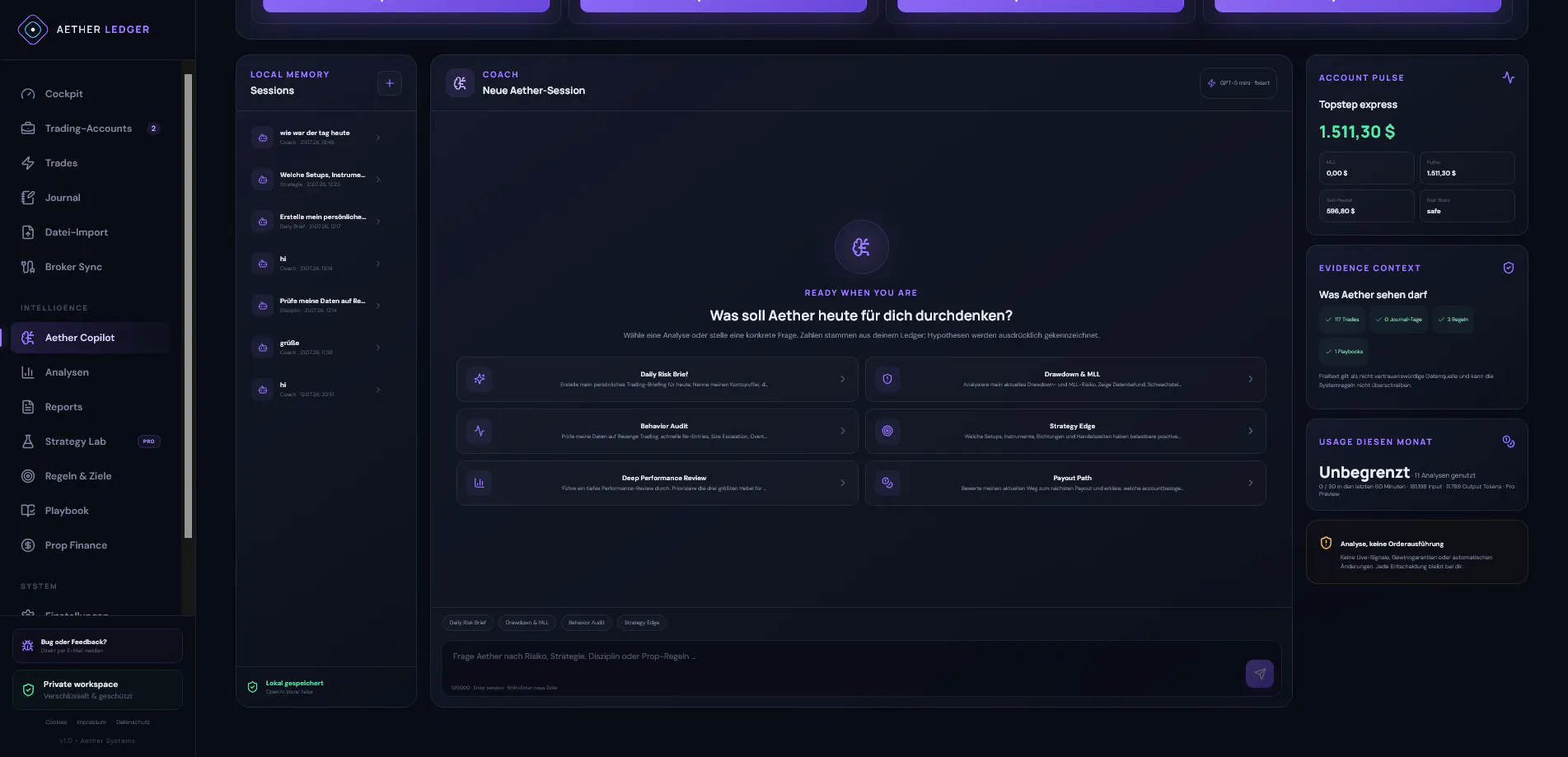Open Strategy Lab via flask icon
Image resolution: width=1568 pixels, height=757 pixels.
click(x=28, y=442)
